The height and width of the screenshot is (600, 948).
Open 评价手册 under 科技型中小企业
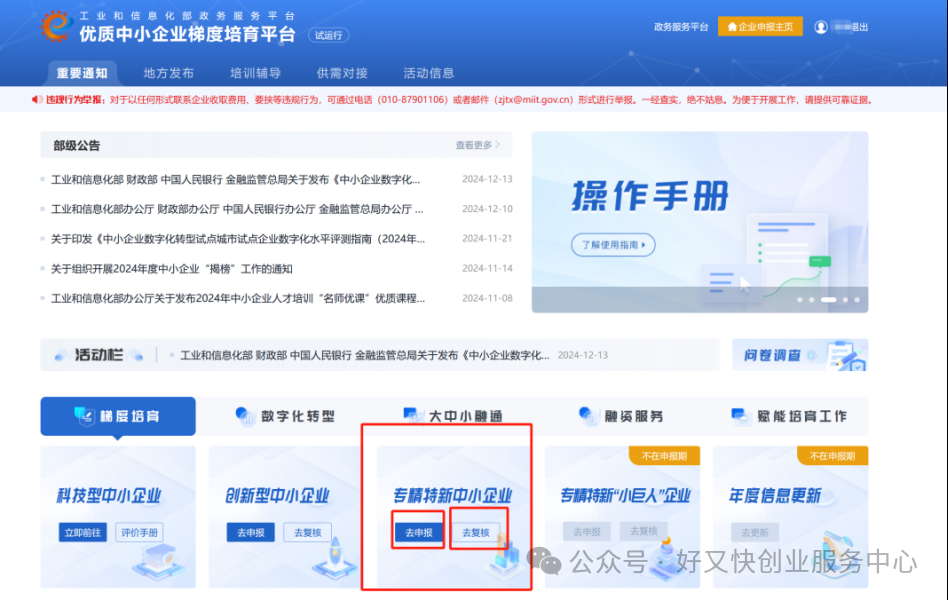(139, 532)
